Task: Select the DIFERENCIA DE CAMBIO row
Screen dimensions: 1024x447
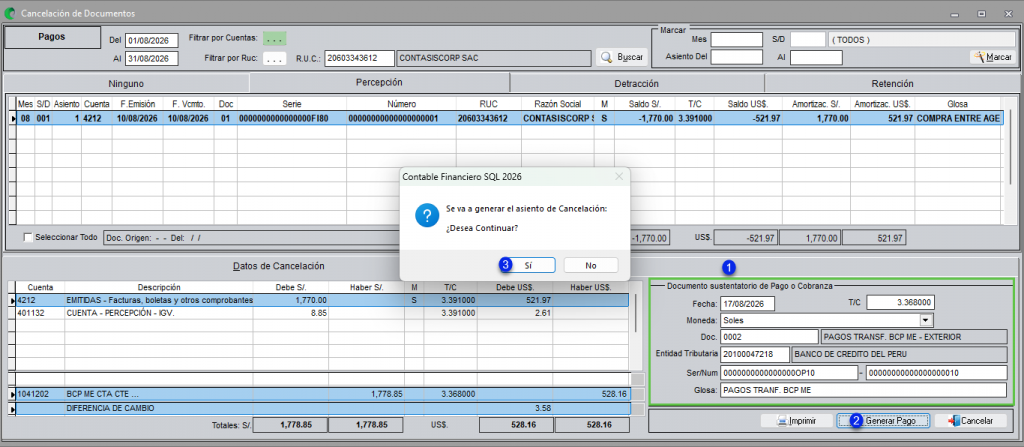Action: (x=322, y=408)
